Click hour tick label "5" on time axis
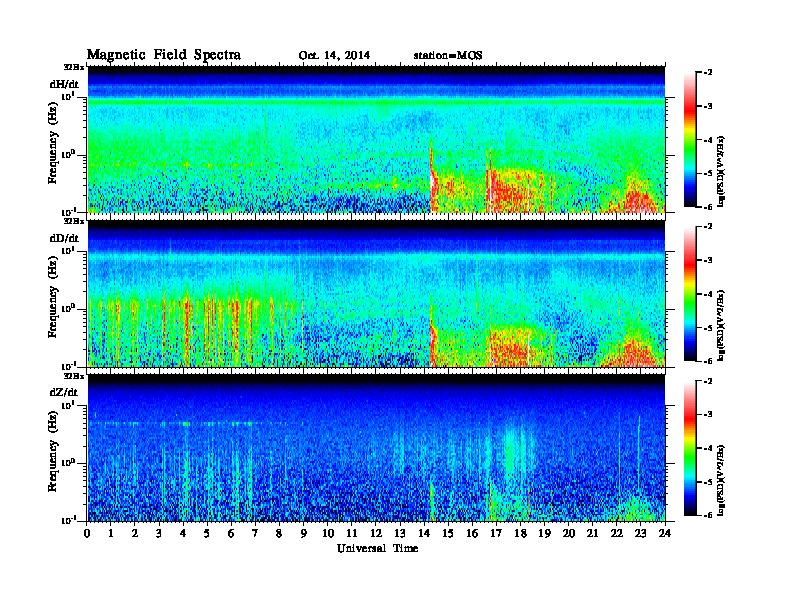The width and height of the screenshot is (792, 612). pos(207,534)
